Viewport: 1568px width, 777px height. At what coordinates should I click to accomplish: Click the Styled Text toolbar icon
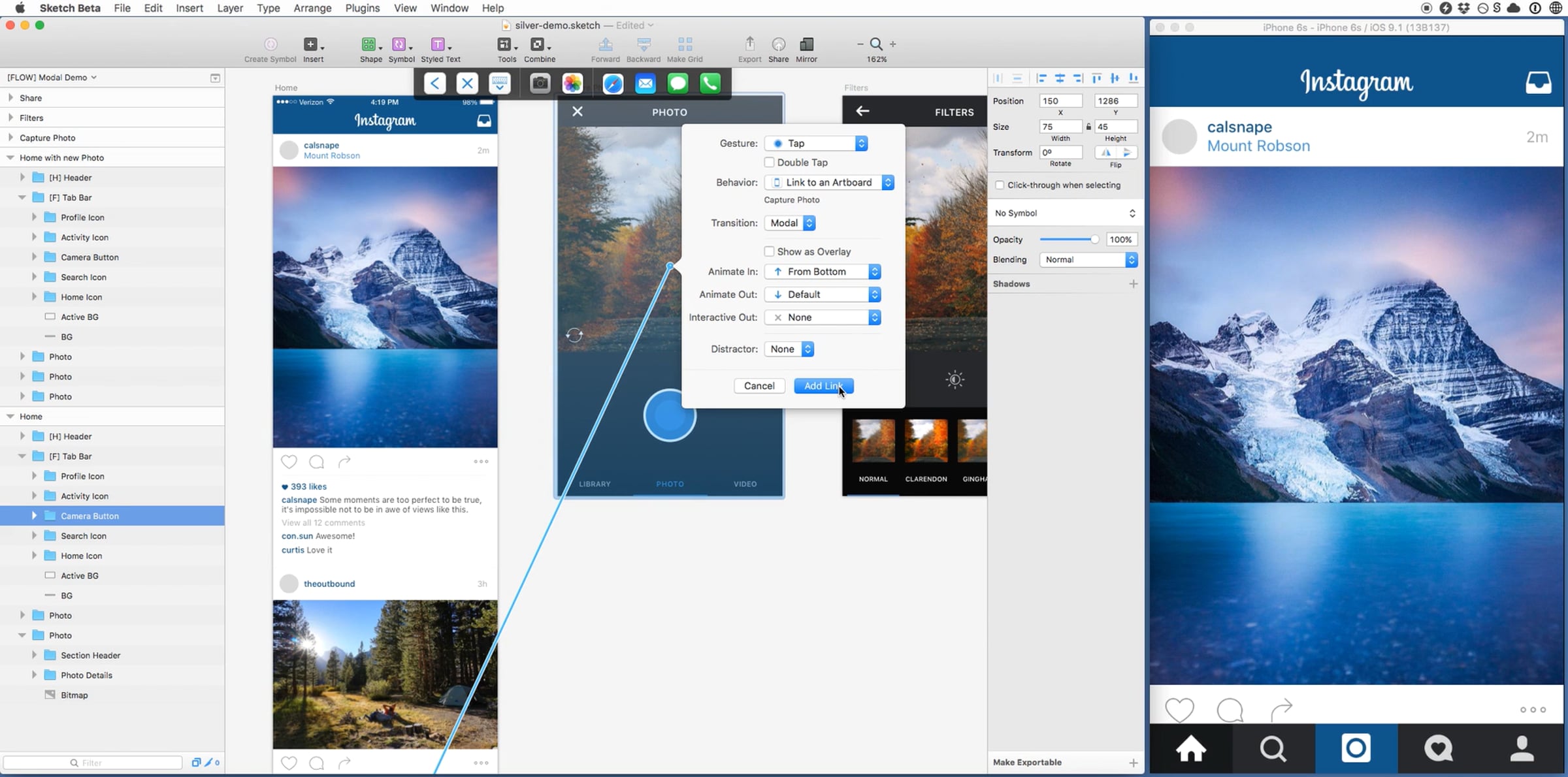pyautogui.click(x=439, y=44)
